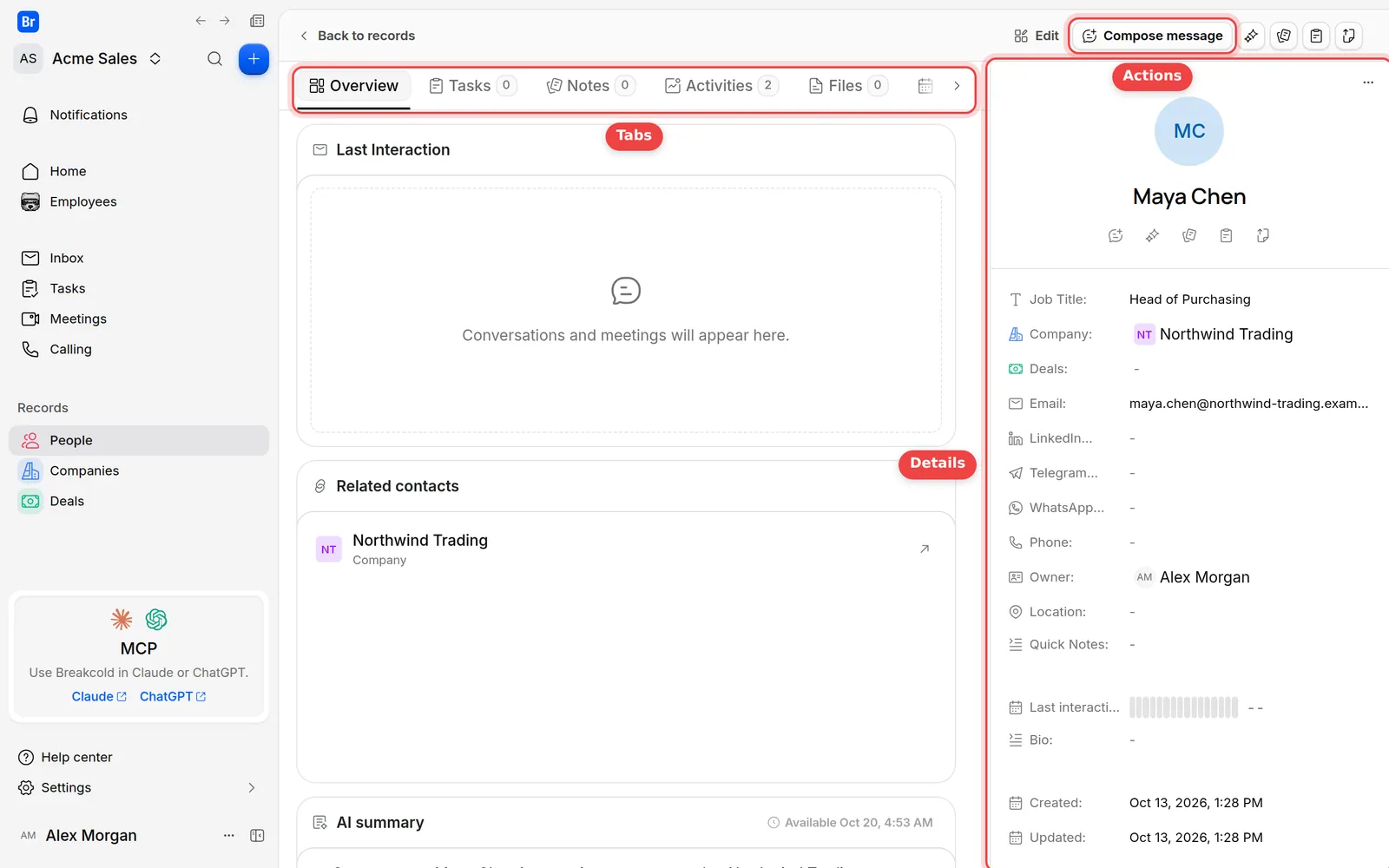This screenshot has width=1389, height=868.
Task: Open Calling in the sidebar
Action: coord(139,349)
